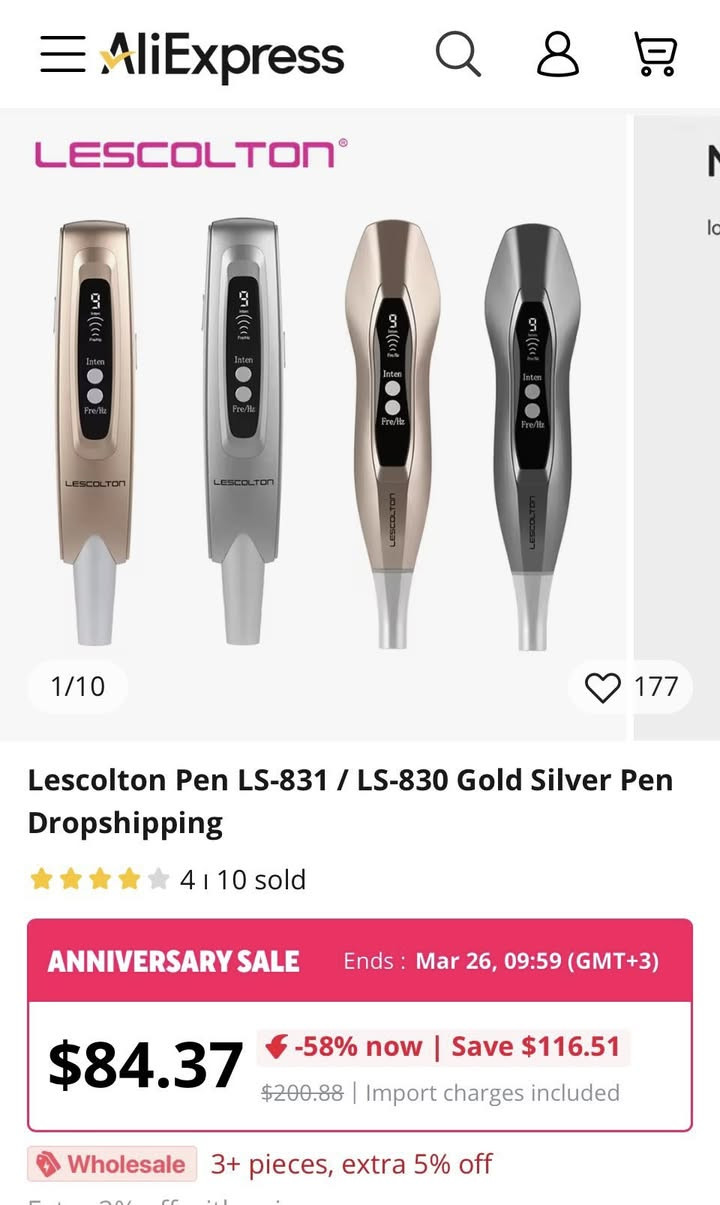Click the Wholesale tag icon

click(48, 1164)
